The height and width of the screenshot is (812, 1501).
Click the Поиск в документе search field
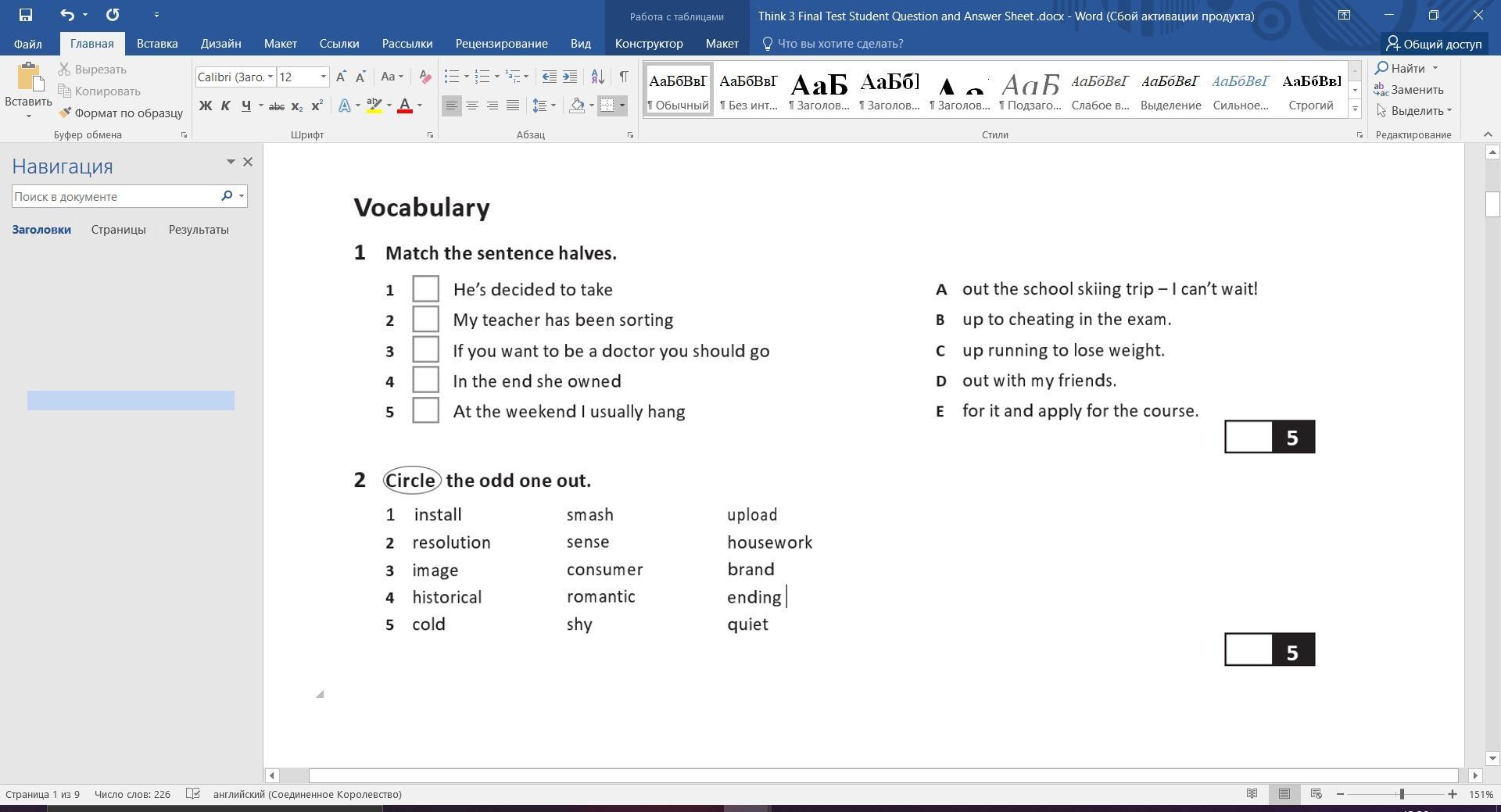tap(113, 197)
